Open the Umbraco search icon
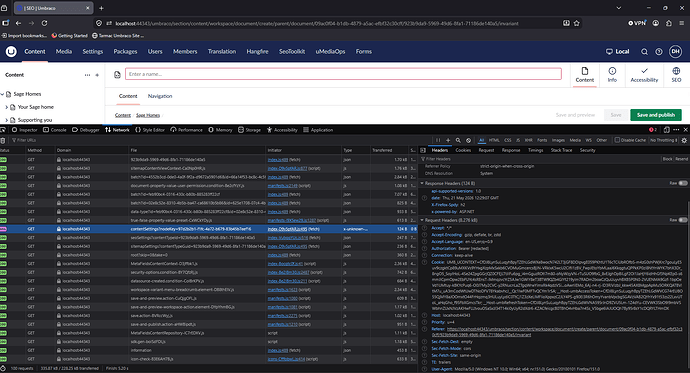The image size is (690, 373). coord(644,52)
